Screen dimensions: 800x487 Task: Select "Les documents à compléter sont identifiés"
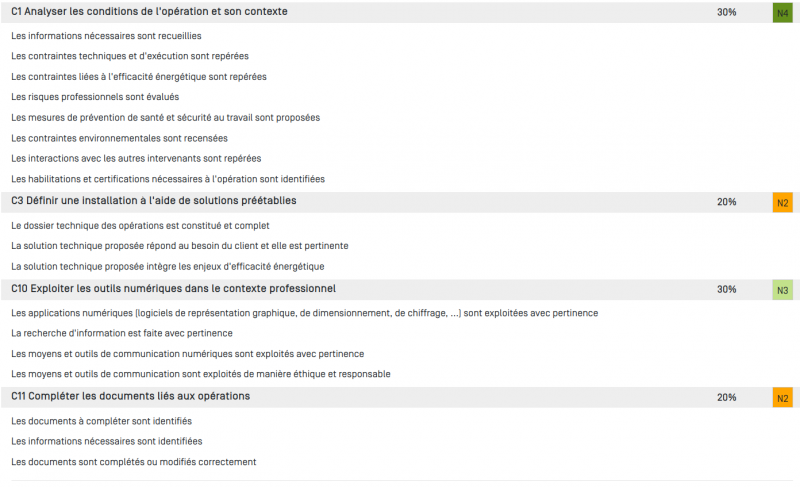(101, 421)
